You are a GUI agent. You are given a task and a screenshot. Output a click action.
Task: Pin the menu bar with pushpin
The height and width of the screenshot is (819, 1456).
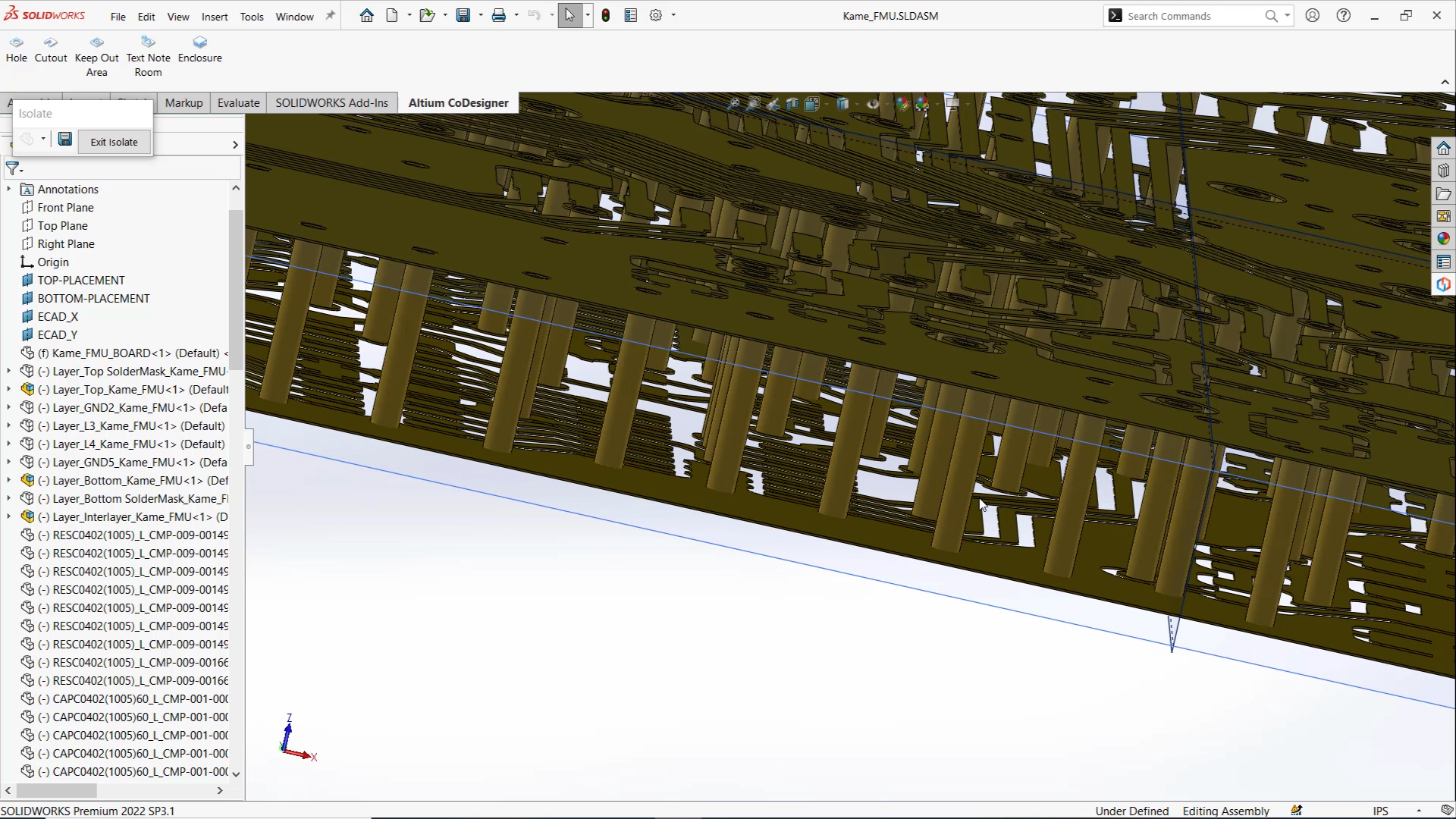[330, 16]
